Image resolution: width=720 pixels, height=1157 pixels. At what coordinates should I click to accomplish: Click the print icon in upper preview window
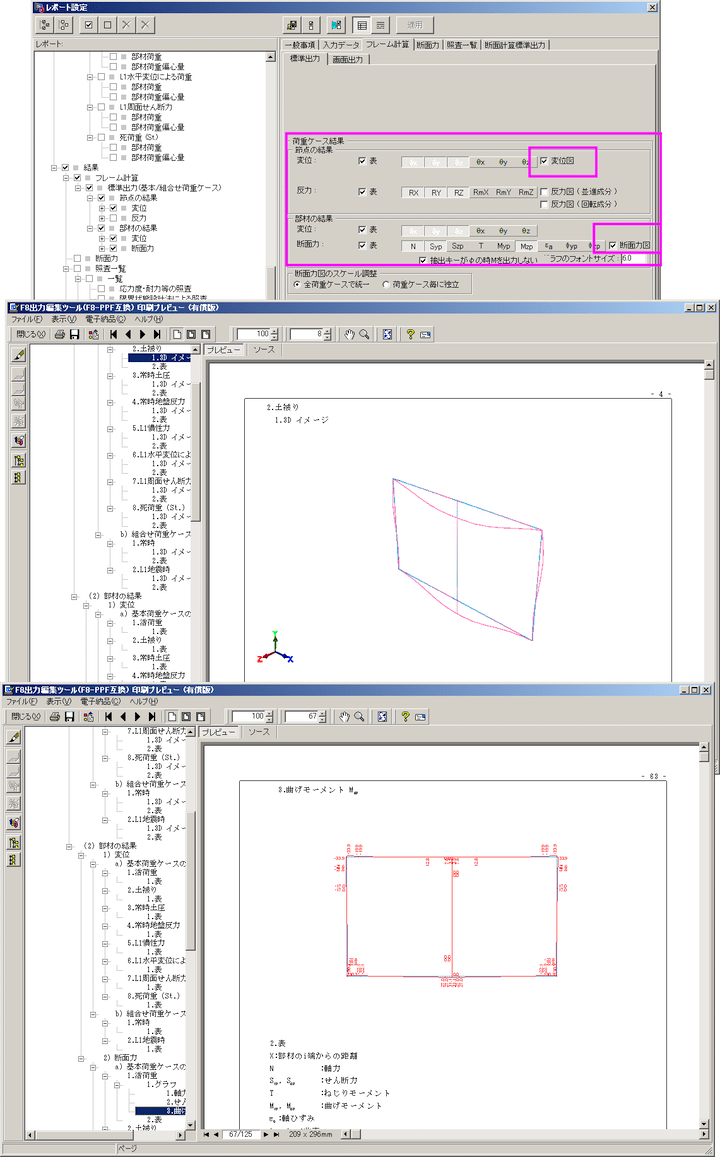point(60,334)
